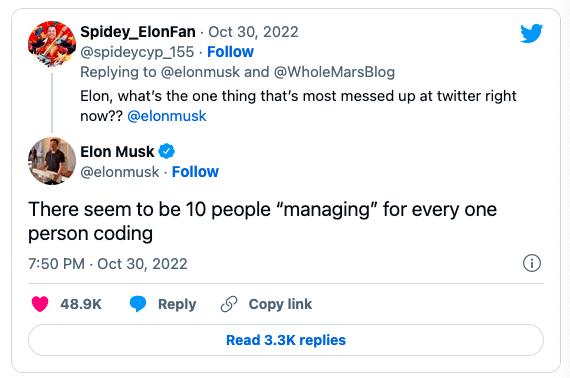
Task: Click the chain link copy icon
Action: click(x=229, y=304)
